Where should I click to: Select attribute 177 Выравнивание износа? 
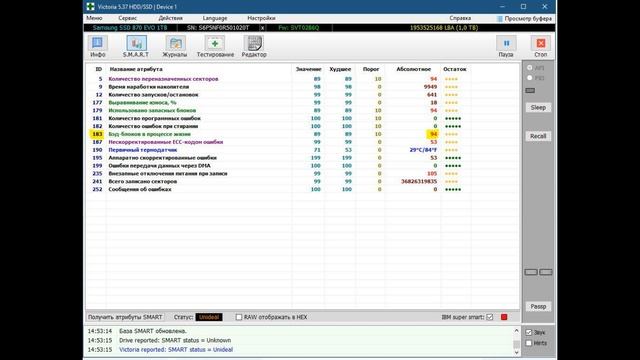[x=302, y=102]
